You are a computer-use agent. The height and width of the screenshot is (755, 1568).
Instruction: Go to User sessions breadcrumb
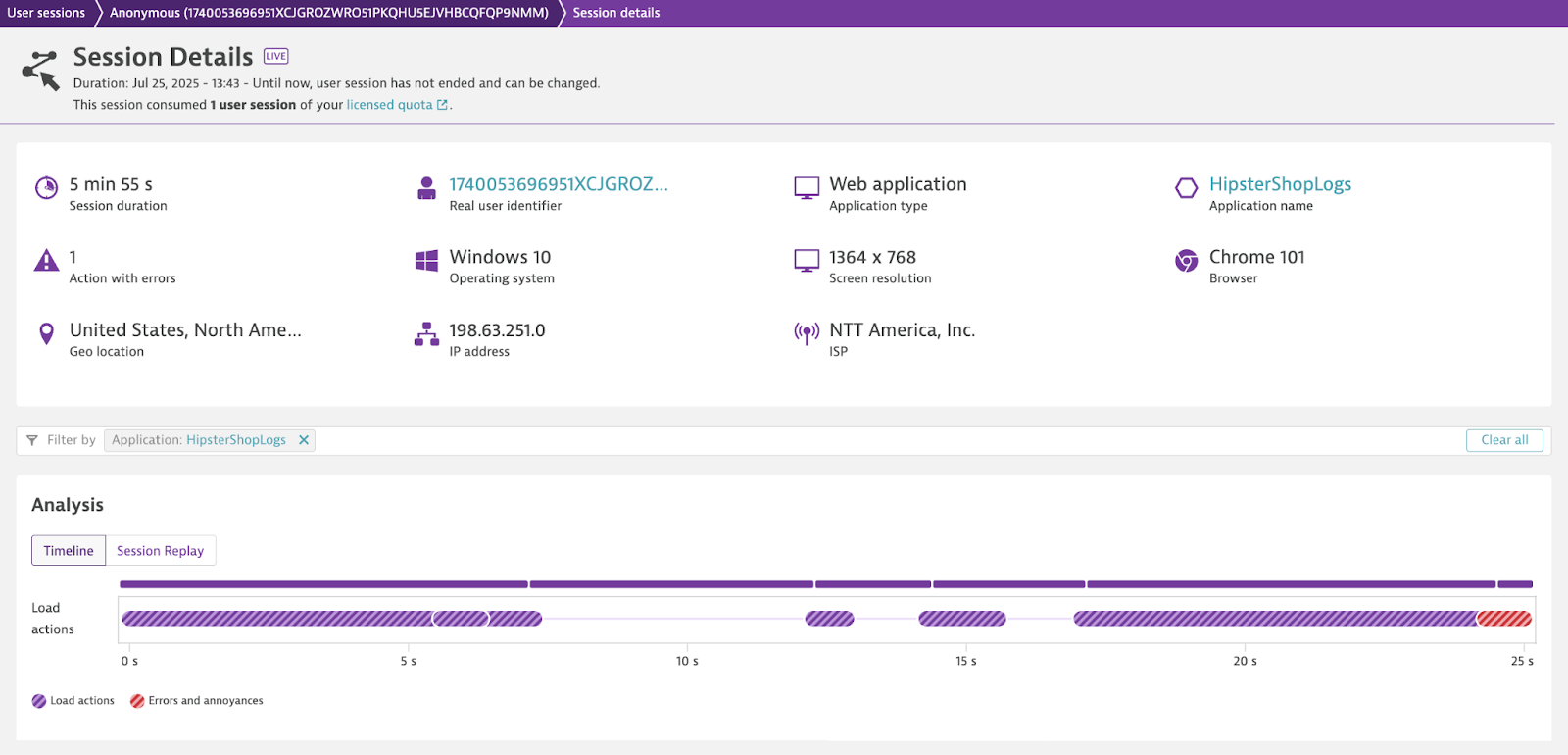click(x=46, y=13)
